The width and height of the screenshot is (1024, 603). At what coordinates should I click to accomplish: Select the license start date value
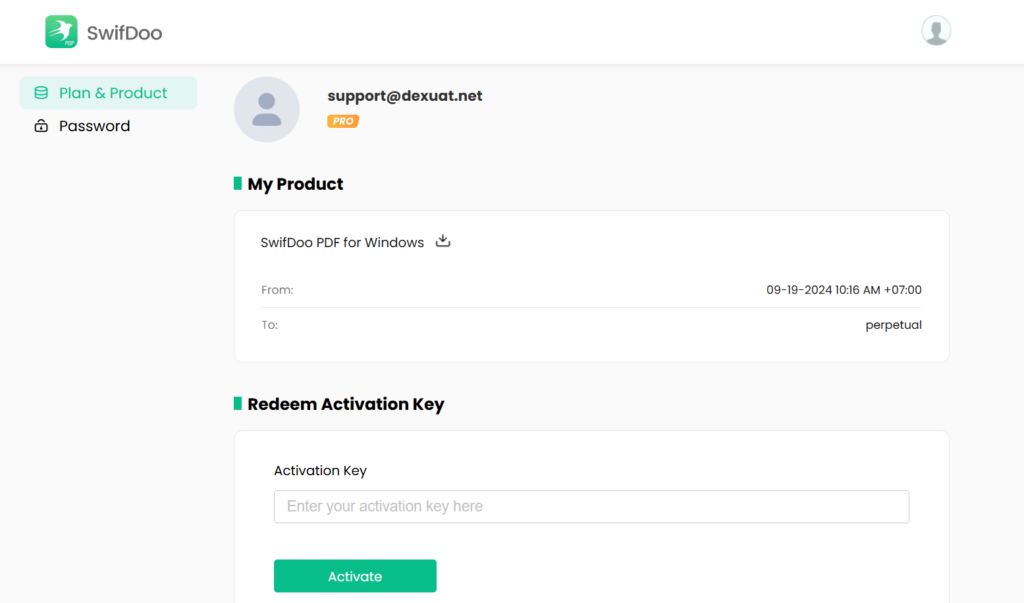(x=843, y=290)
